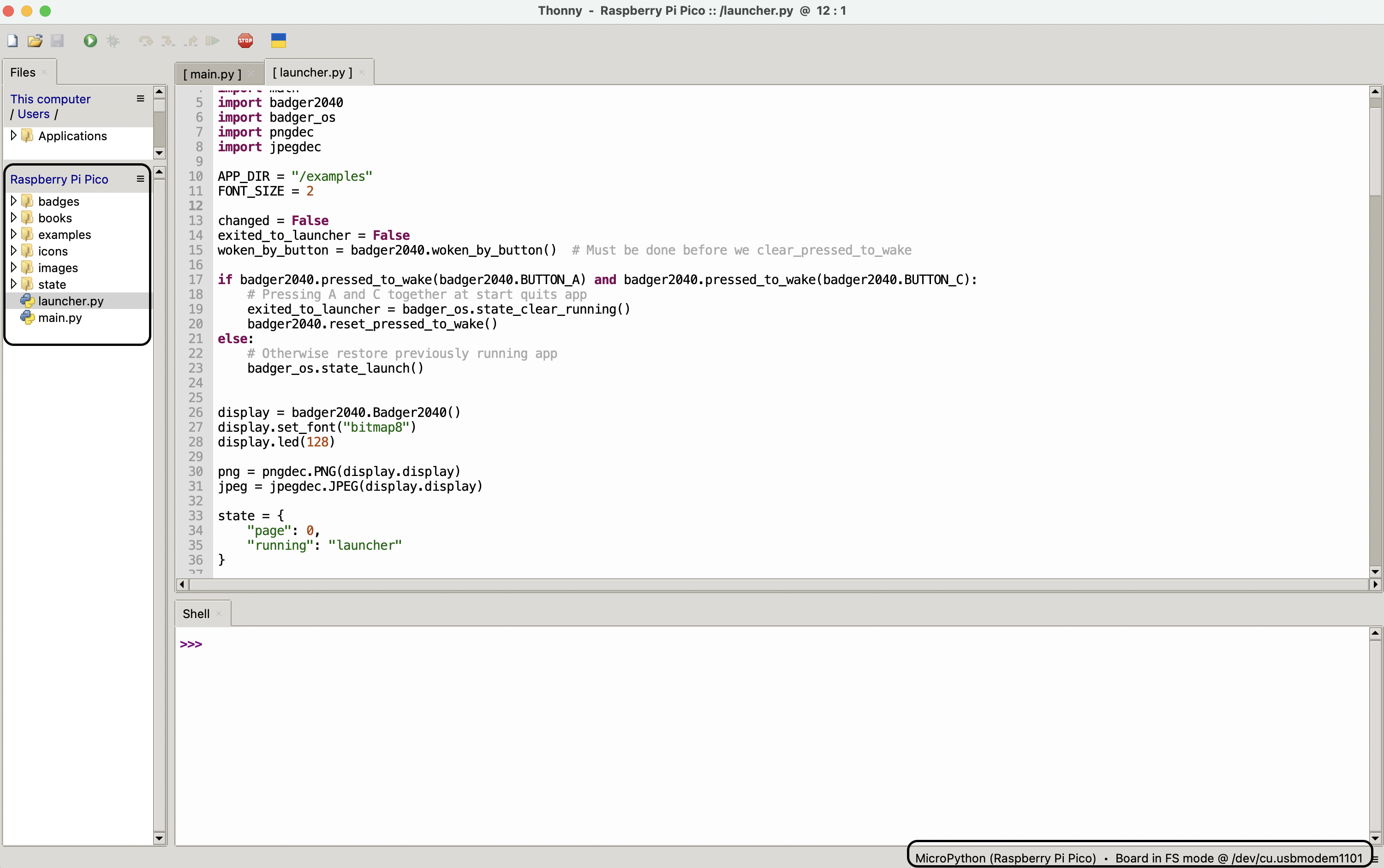Open the Raspberry Pi Pico panel hamburger menu
This screenshot has width=1384, height=868.
(x=140, y=179)
